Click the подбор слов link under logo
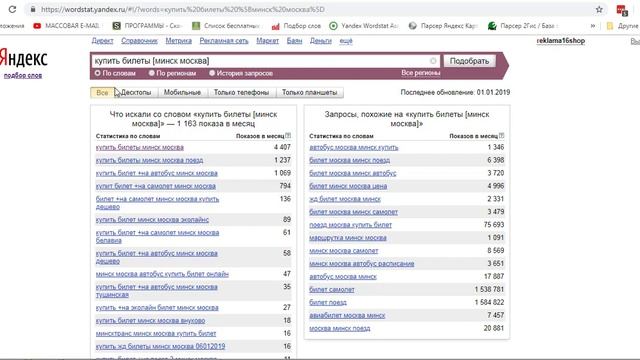Image resolution: width=640 pixels, height=360 pixels. [23, 76]
